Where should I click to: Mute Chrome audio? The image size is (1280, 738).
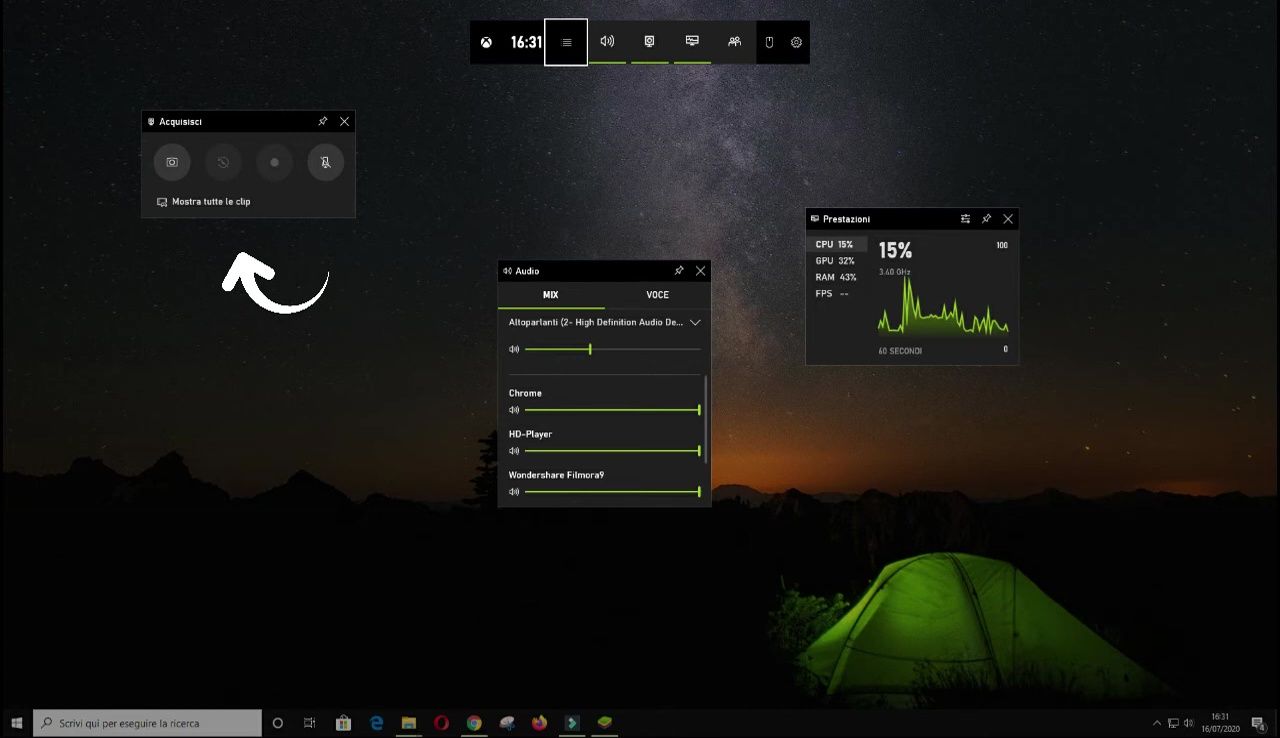(x=514, y=410)
